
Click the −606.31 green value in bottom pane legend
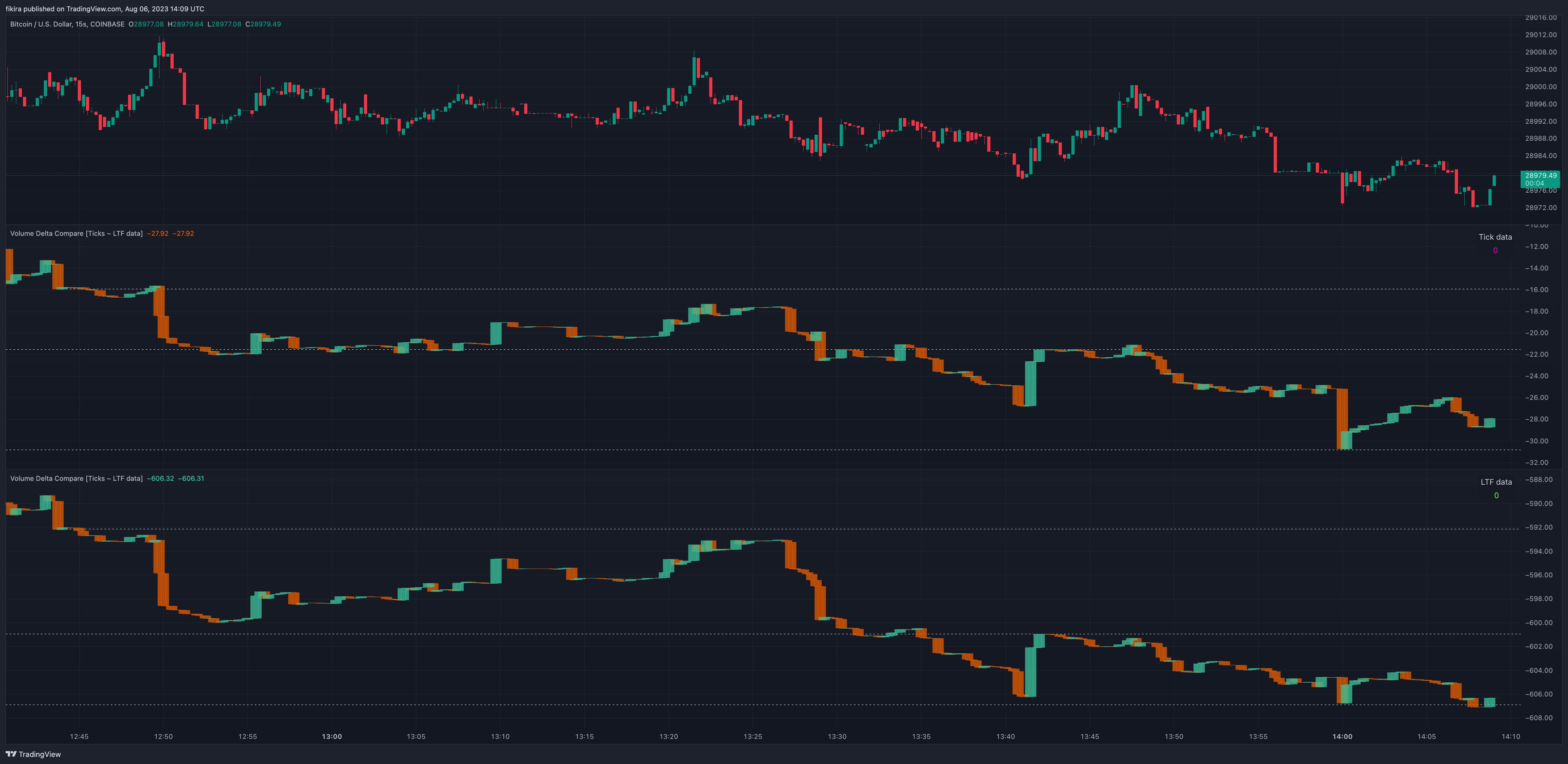click(191, 479)
